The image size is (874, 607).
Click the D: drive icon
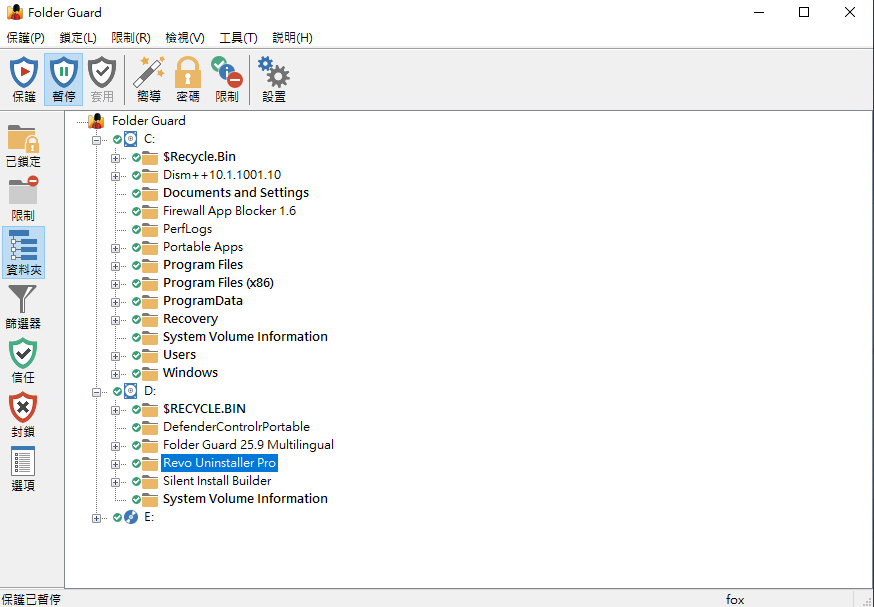click(x=130, y=391)
